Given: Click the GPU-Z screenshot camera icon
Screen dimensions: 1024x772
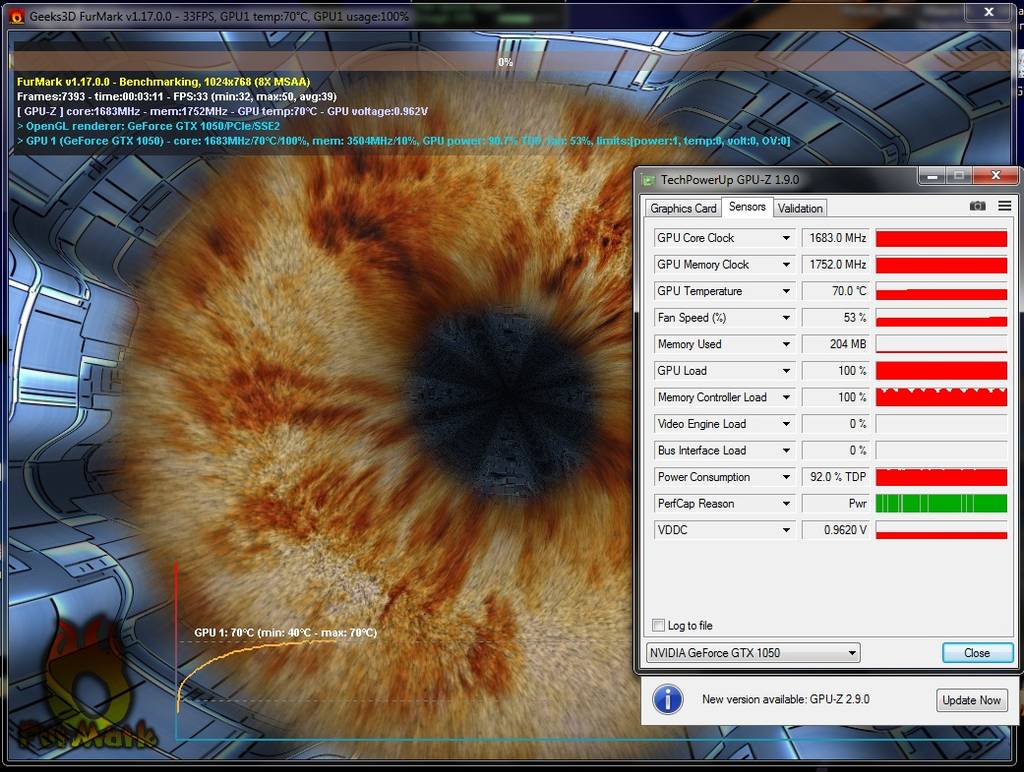Looking at the screenshot, I should coord(977,206).
